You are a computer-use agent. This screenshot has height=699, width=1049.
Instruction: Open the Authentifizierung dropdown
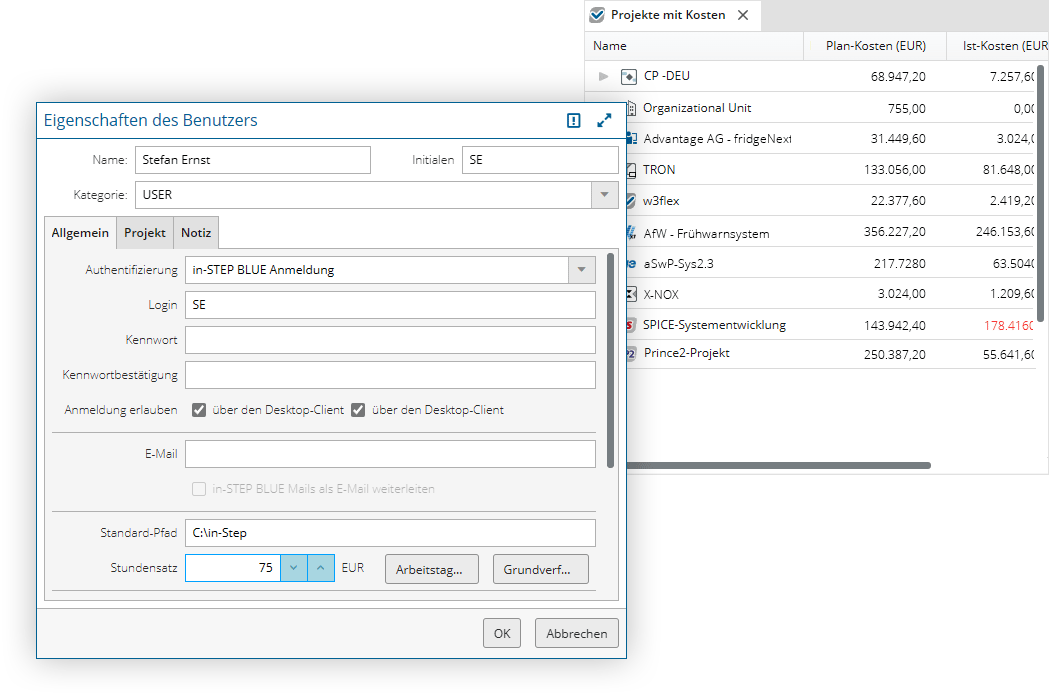click(581, 270)
